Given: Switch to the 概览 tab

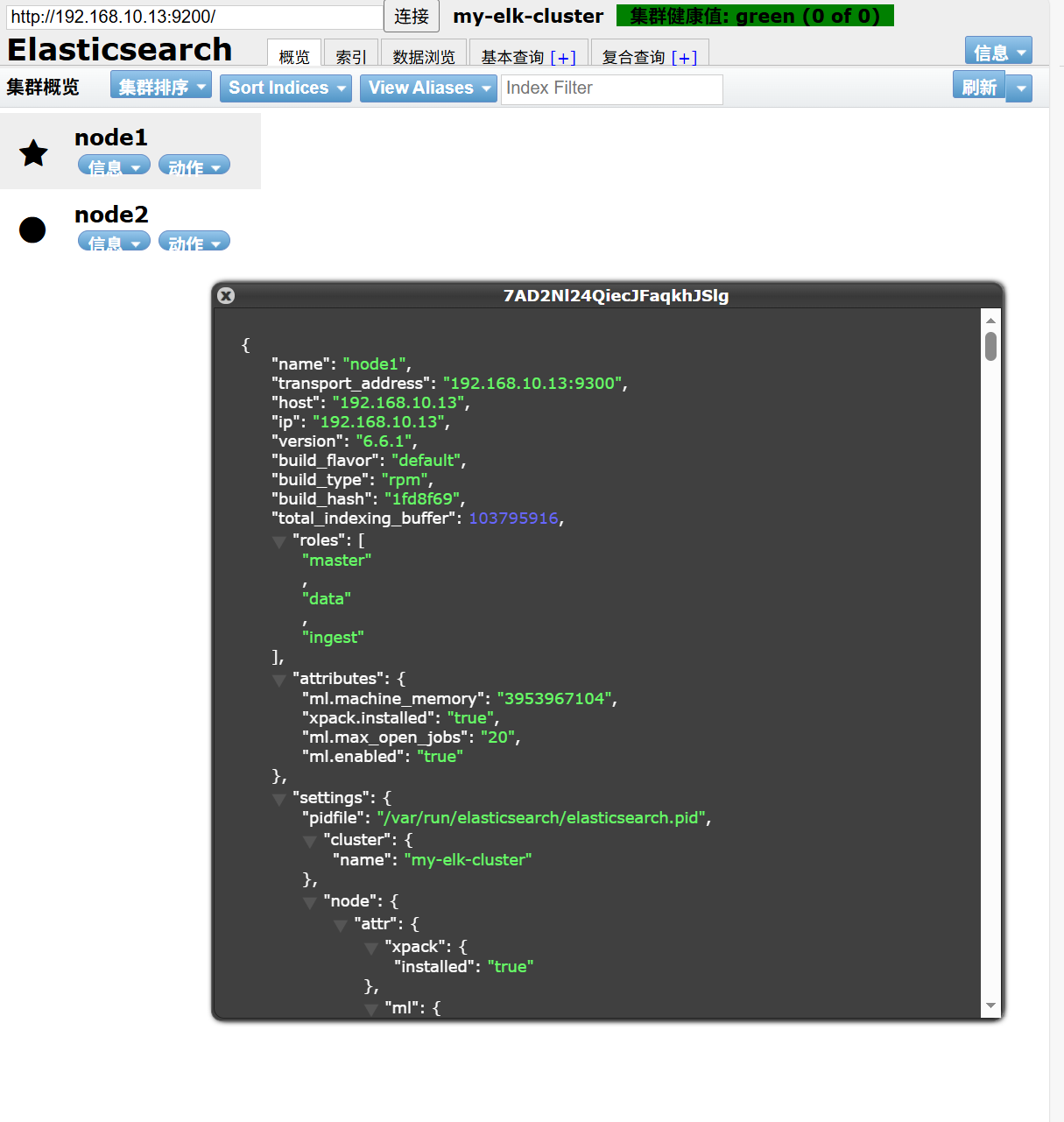Looking at the screenshot, I should 294,54.
